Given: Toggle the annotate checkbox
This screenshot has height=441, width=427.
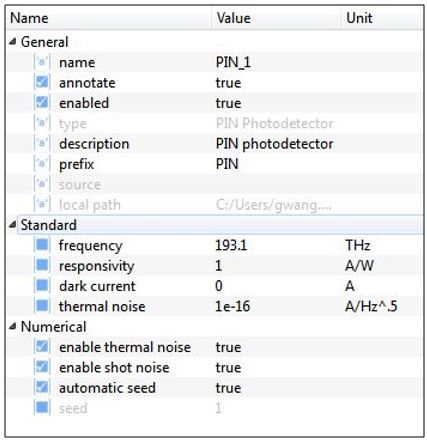Looking at the screenshot, I should [x=42, y=83].
